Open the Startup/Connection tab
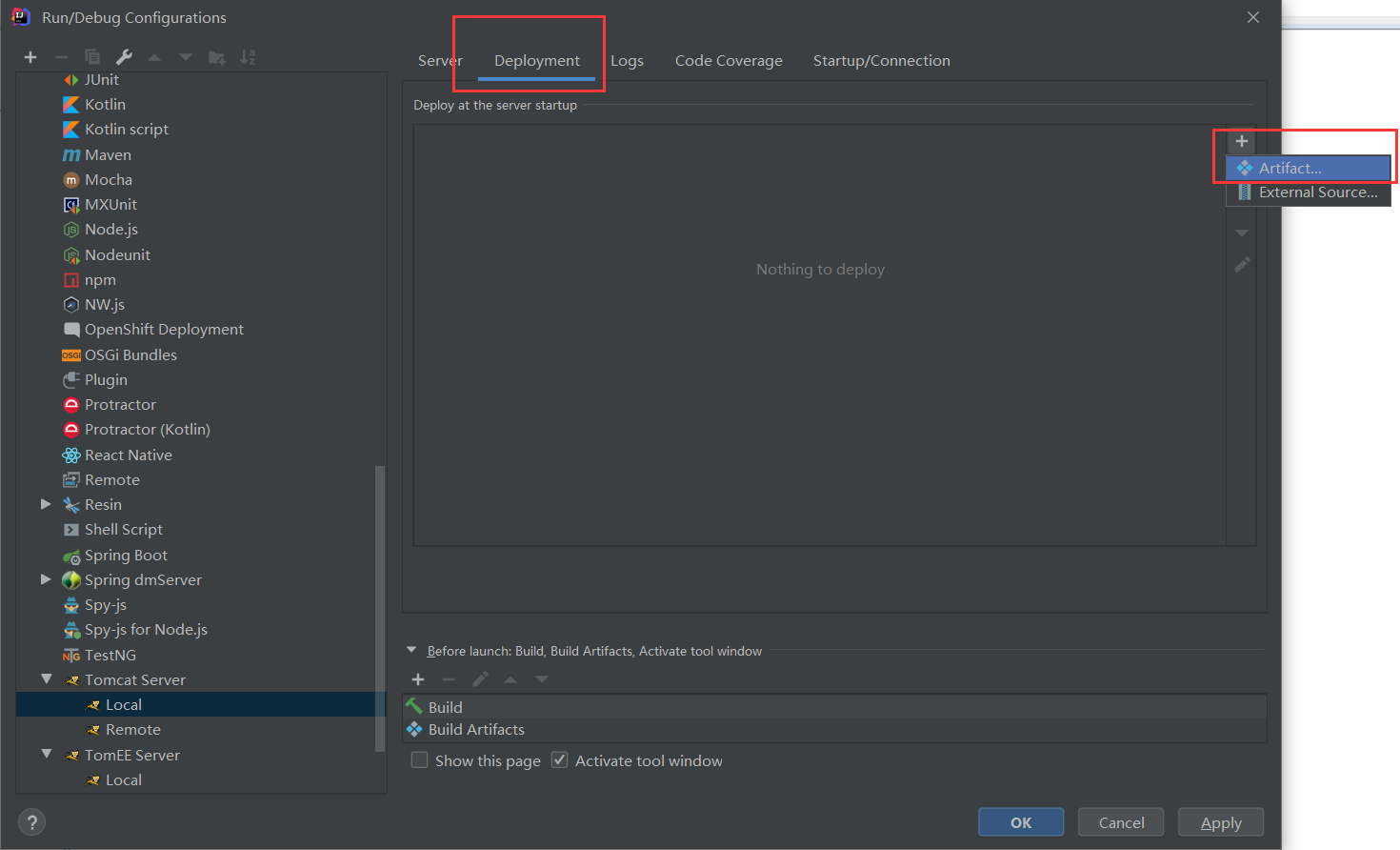1400x850 pixels. (x=881, y=60)
